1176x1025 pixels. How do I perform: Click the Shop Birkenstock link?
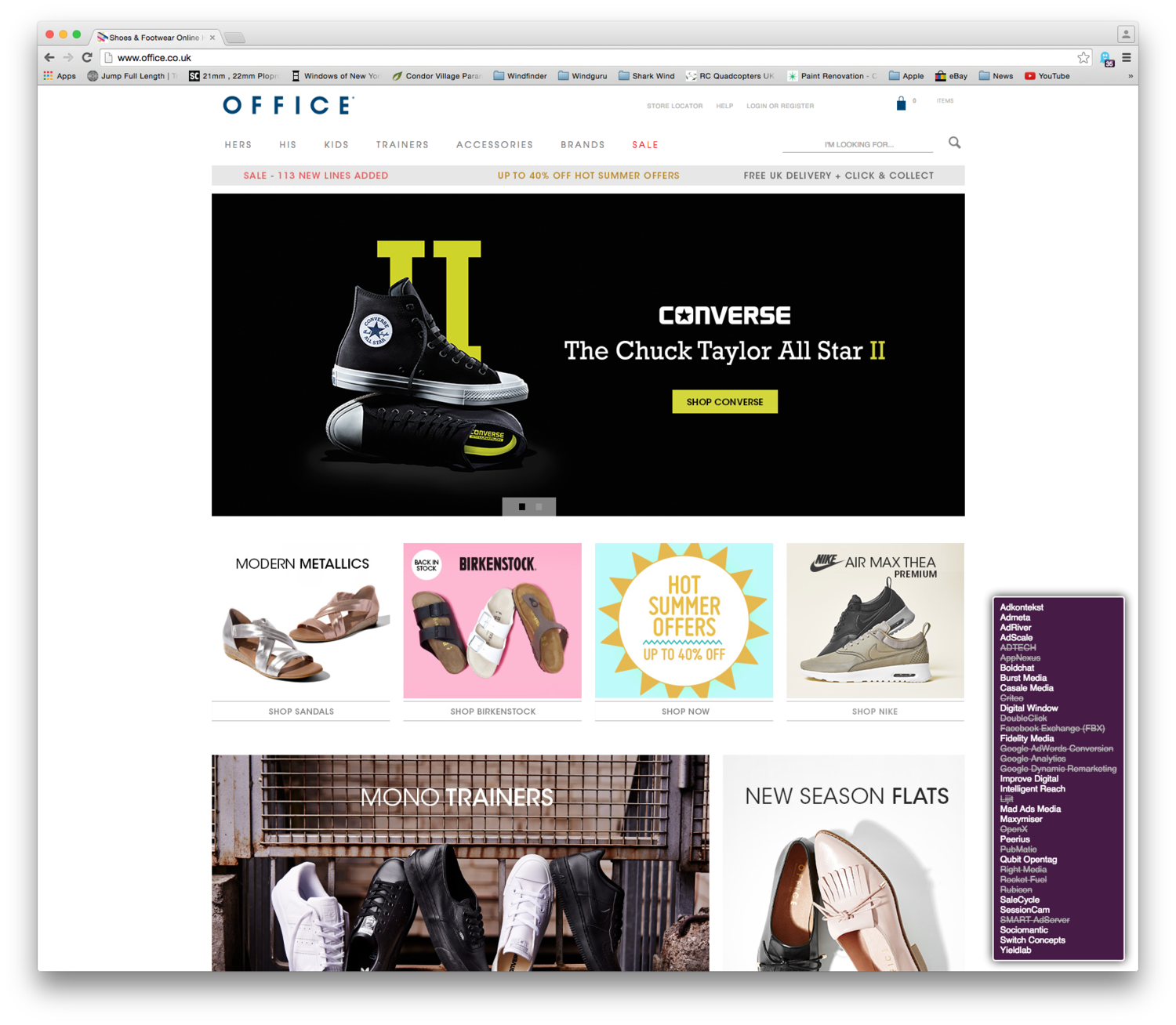[x=492, y=712]
